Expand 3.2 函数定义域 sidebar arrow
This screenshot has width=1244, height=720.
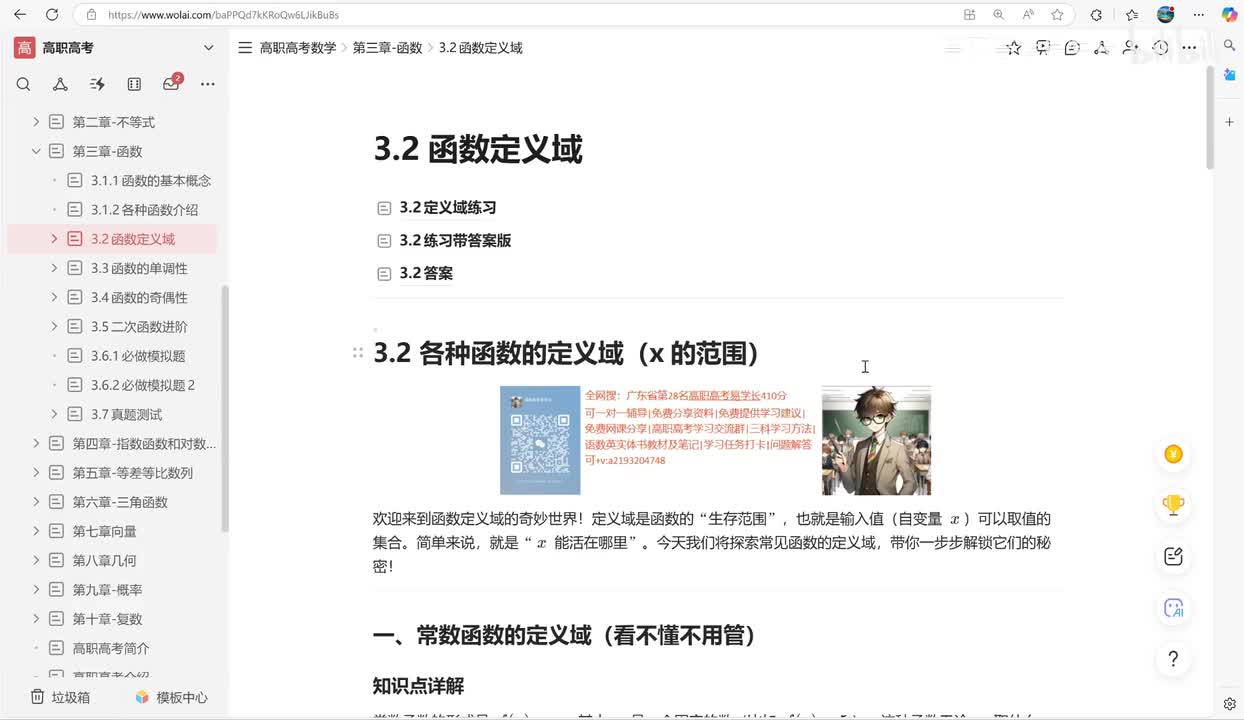click(x=54, y=239)
